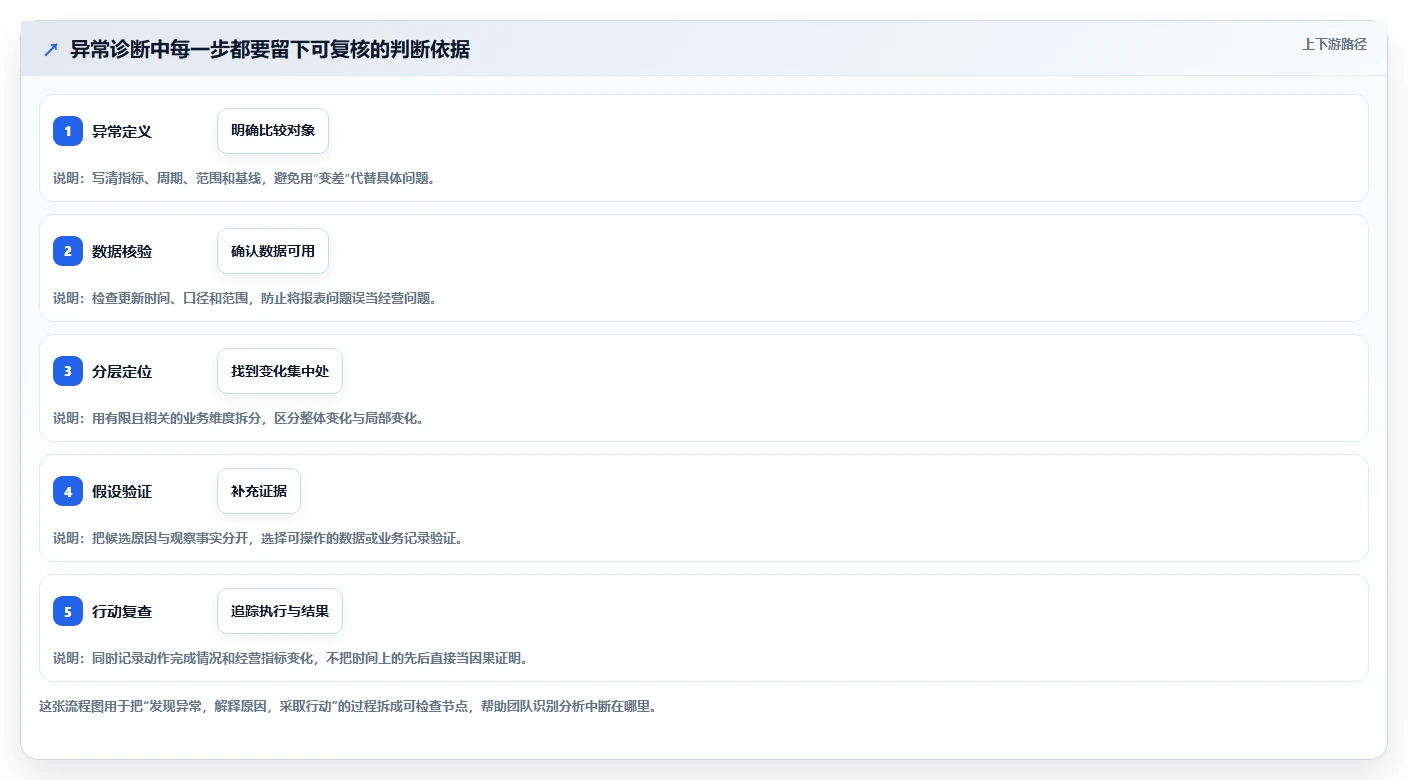Click the 补充证据 button
This screenshot has width=1408, height=780.
(259, 491)
